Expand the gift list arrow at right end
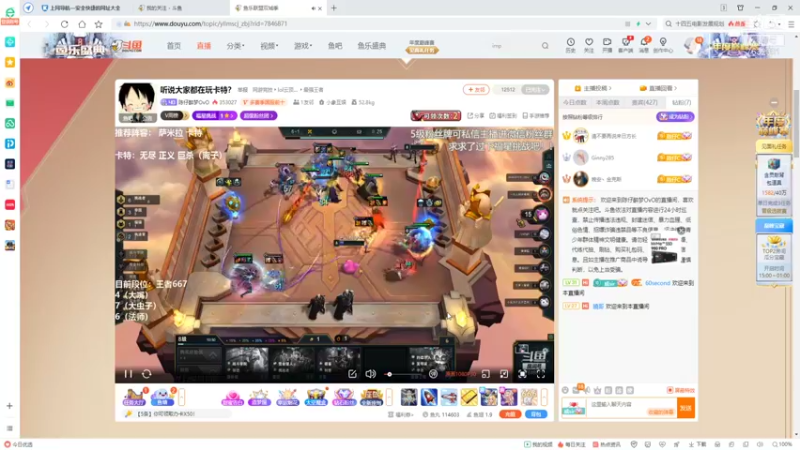This screenshot has height=450, width=800. 544,396
